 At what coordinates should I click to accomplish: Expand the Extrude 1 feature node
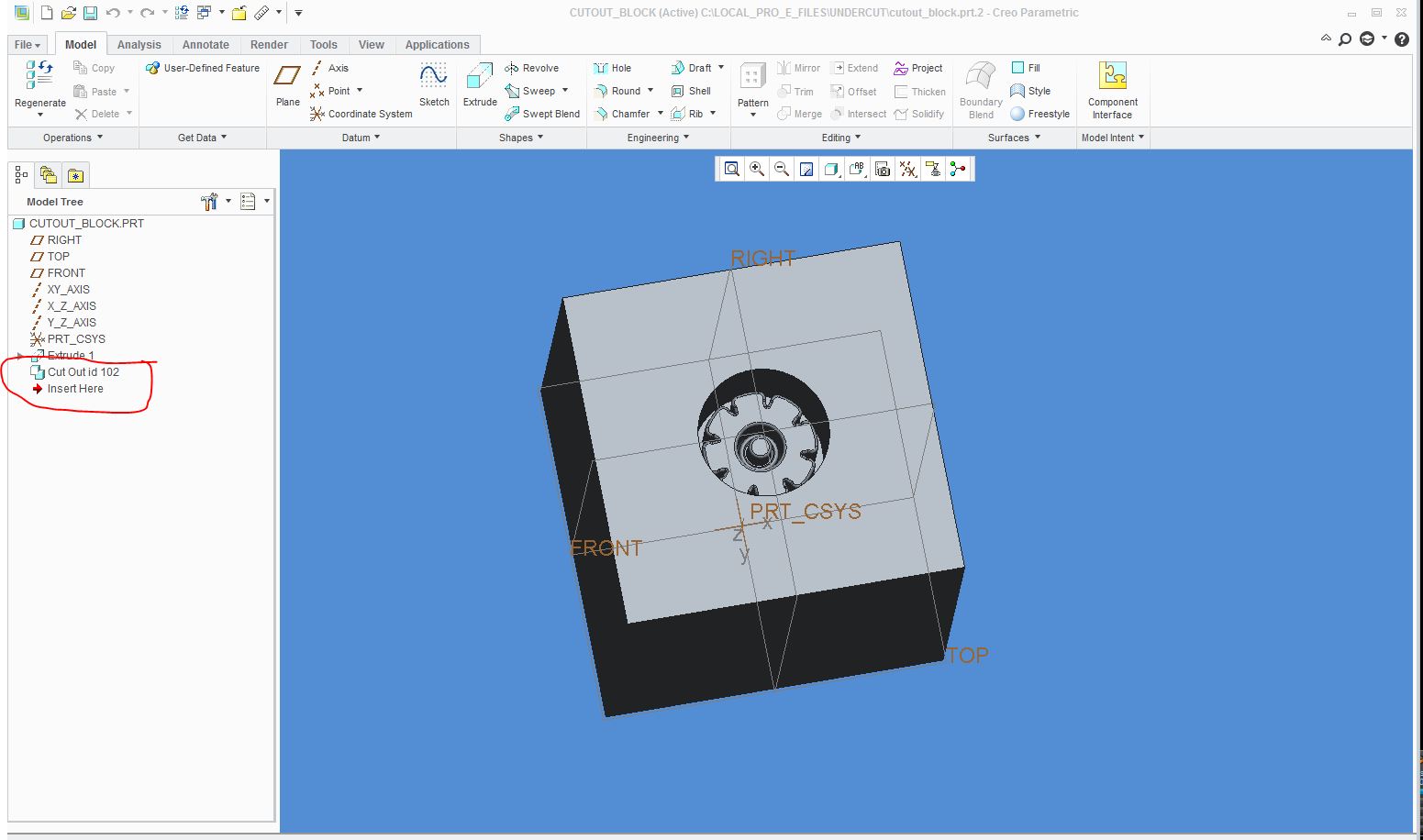tap(20, 356)
